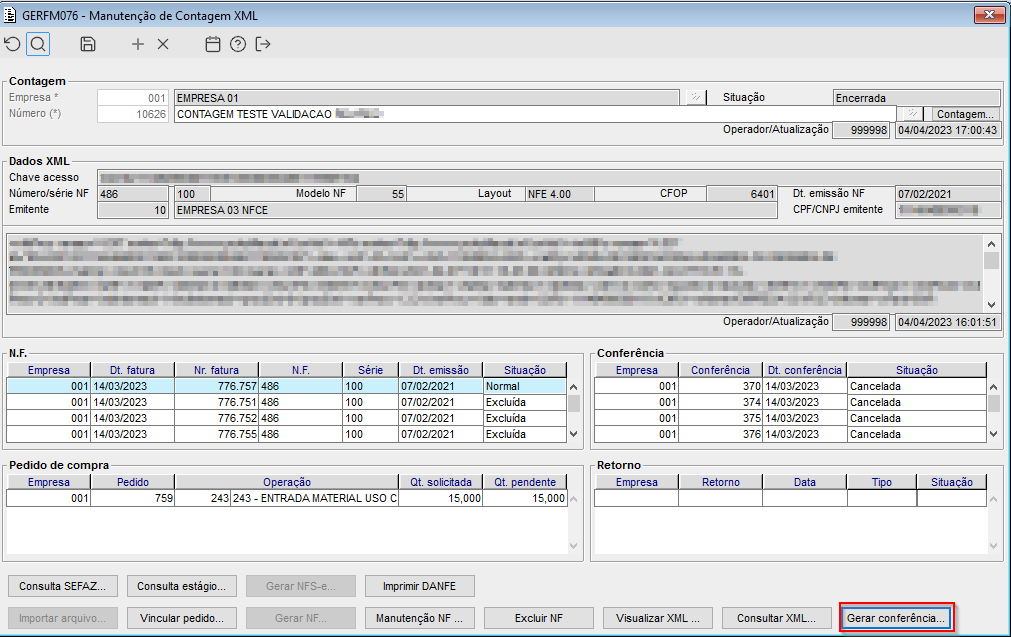Click the Gerar conferência... button
The width and height of the screenshot is (1011, 637).
(x=896, y=618)
